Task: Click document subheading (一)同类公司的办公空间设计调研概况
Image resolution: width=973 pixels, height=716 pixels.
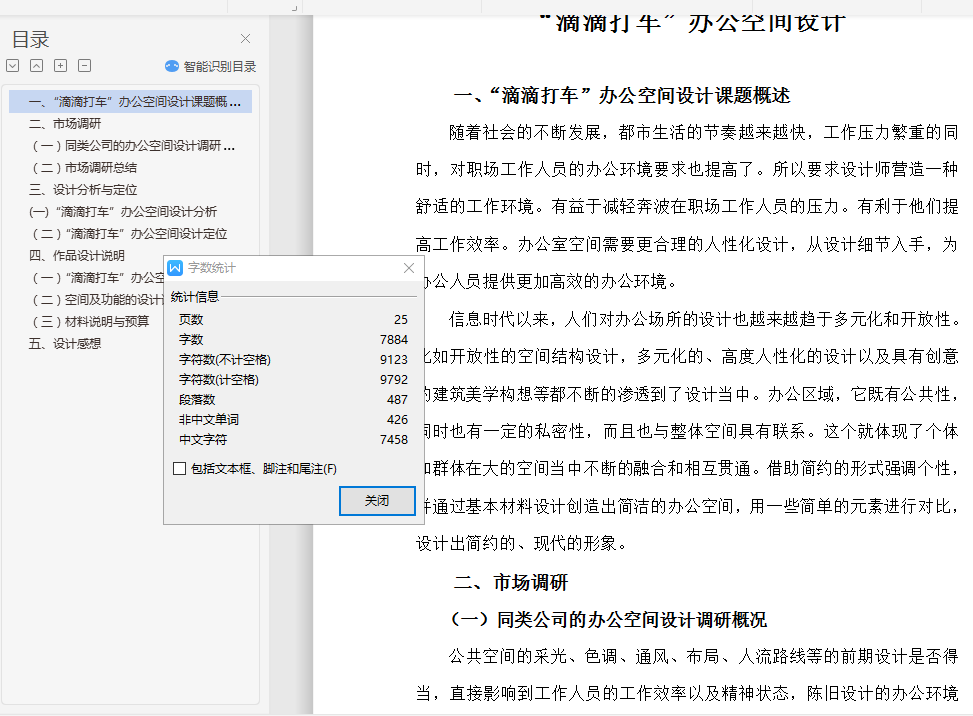Action: click(x=608, y=619)
